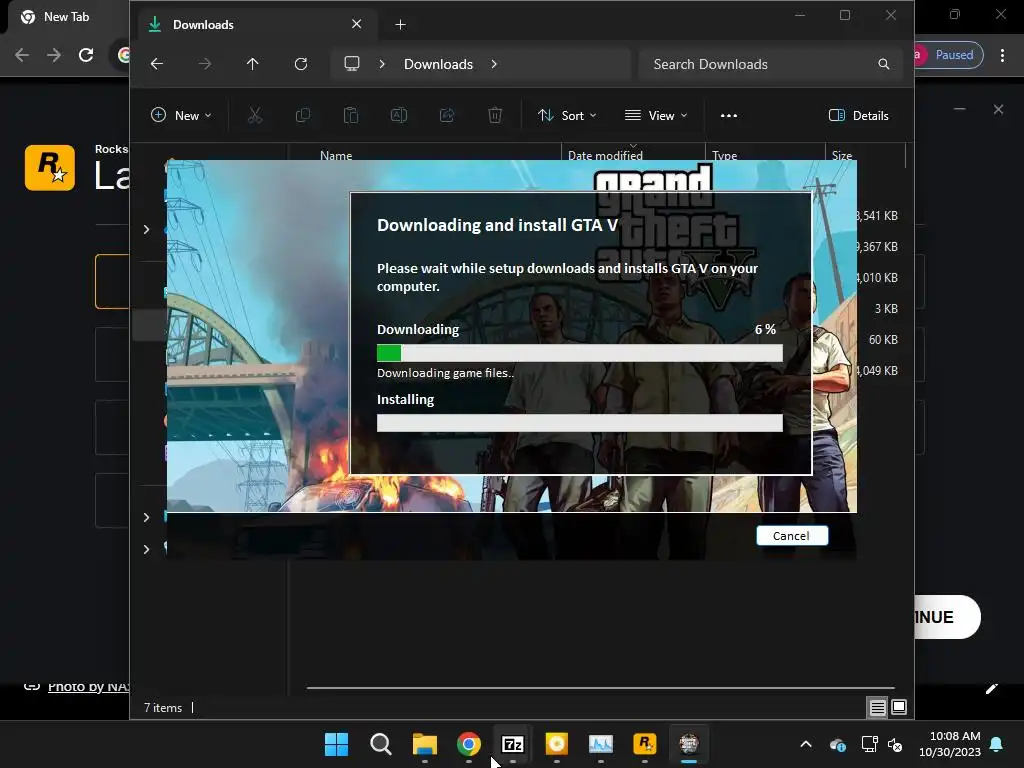Viewport: 1024px width, 768px height.
Task: Click the Paste clipboard icon
Action: click(351, 116)
